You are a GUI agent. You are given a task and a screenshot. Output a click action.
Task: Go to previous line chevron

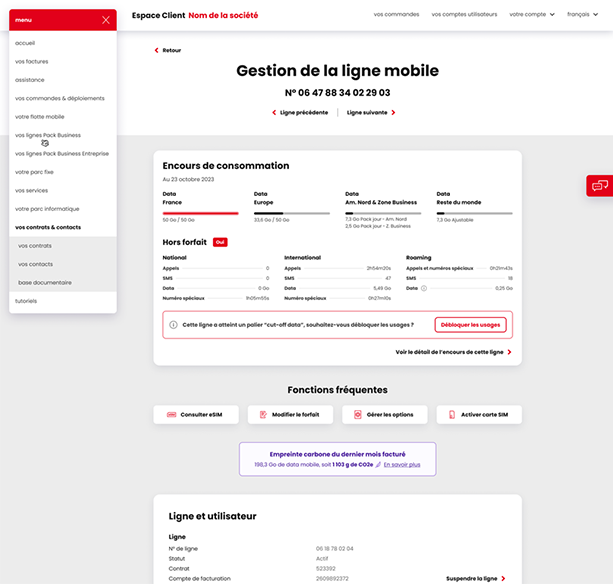pyautogui.click(x=274, y=113)
